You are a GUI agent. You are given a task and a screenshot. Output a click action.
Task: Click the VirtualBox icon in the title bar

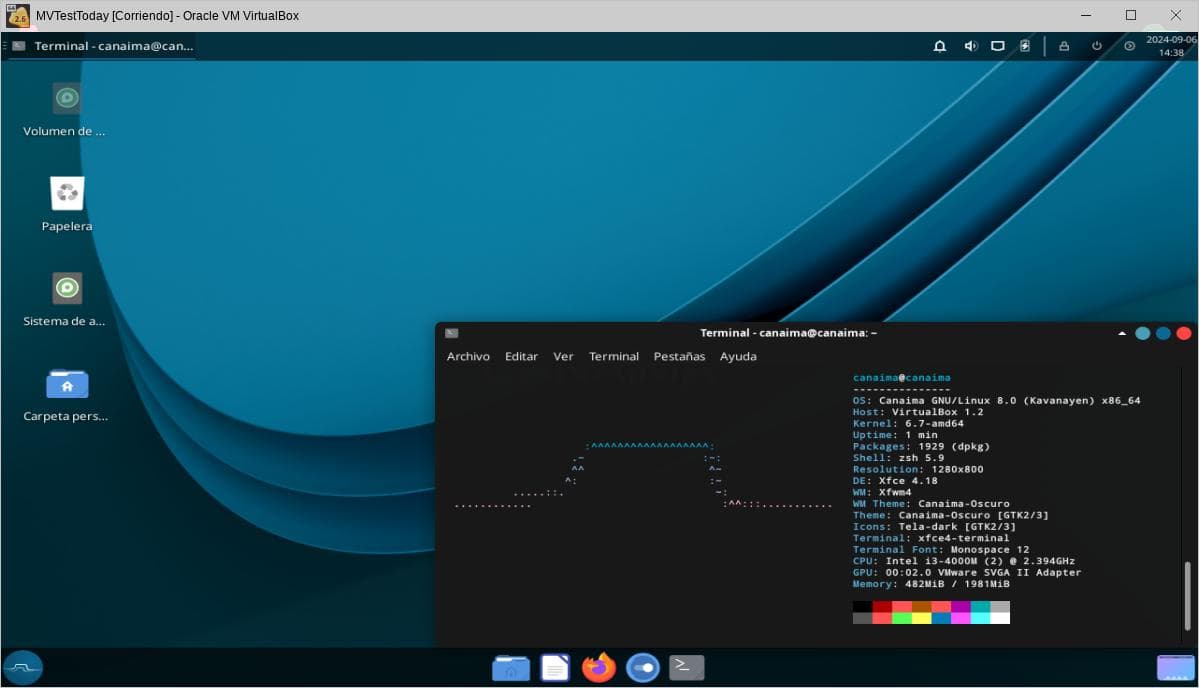point(18,15)
